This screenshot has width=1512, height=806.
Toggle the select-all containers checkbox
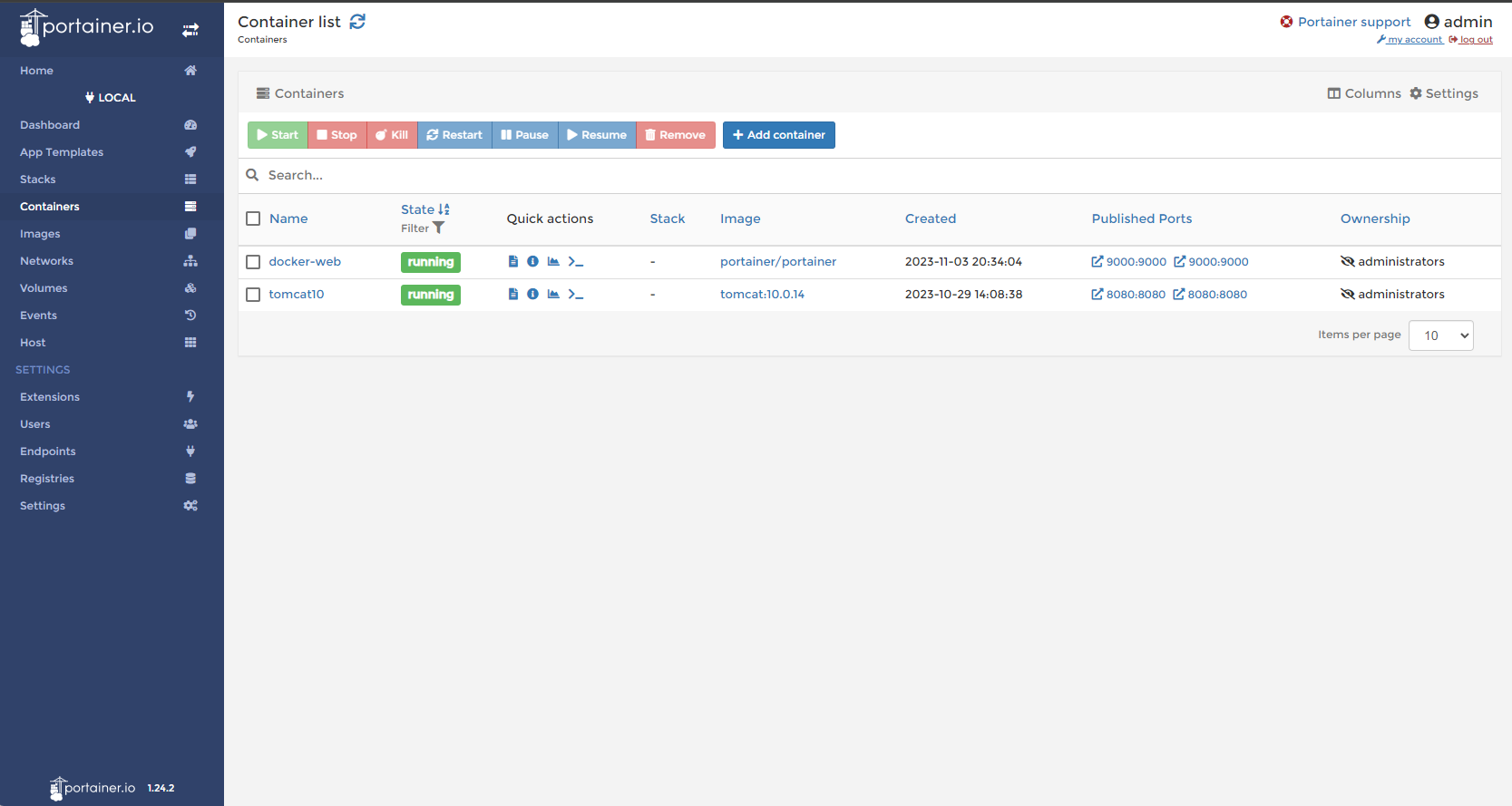tap(253, 218)
